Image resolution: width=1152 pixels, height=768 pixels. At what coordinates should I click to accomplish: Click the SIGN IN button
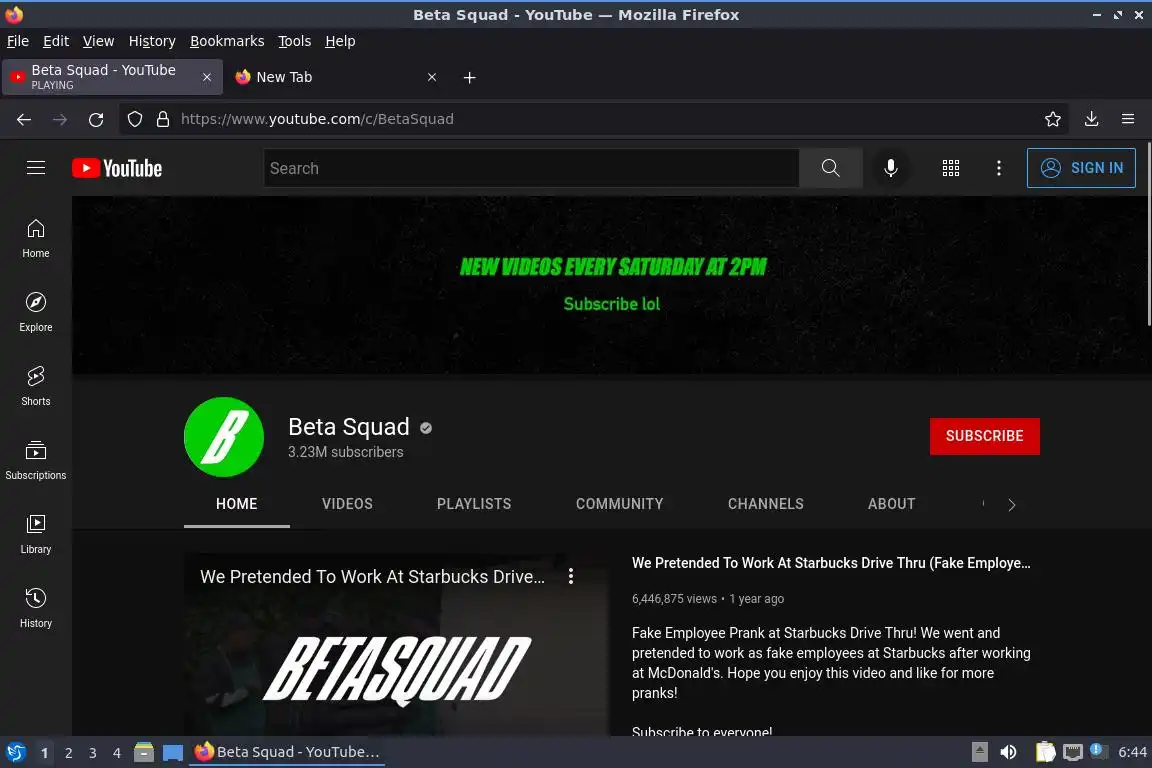point(1081,168)
